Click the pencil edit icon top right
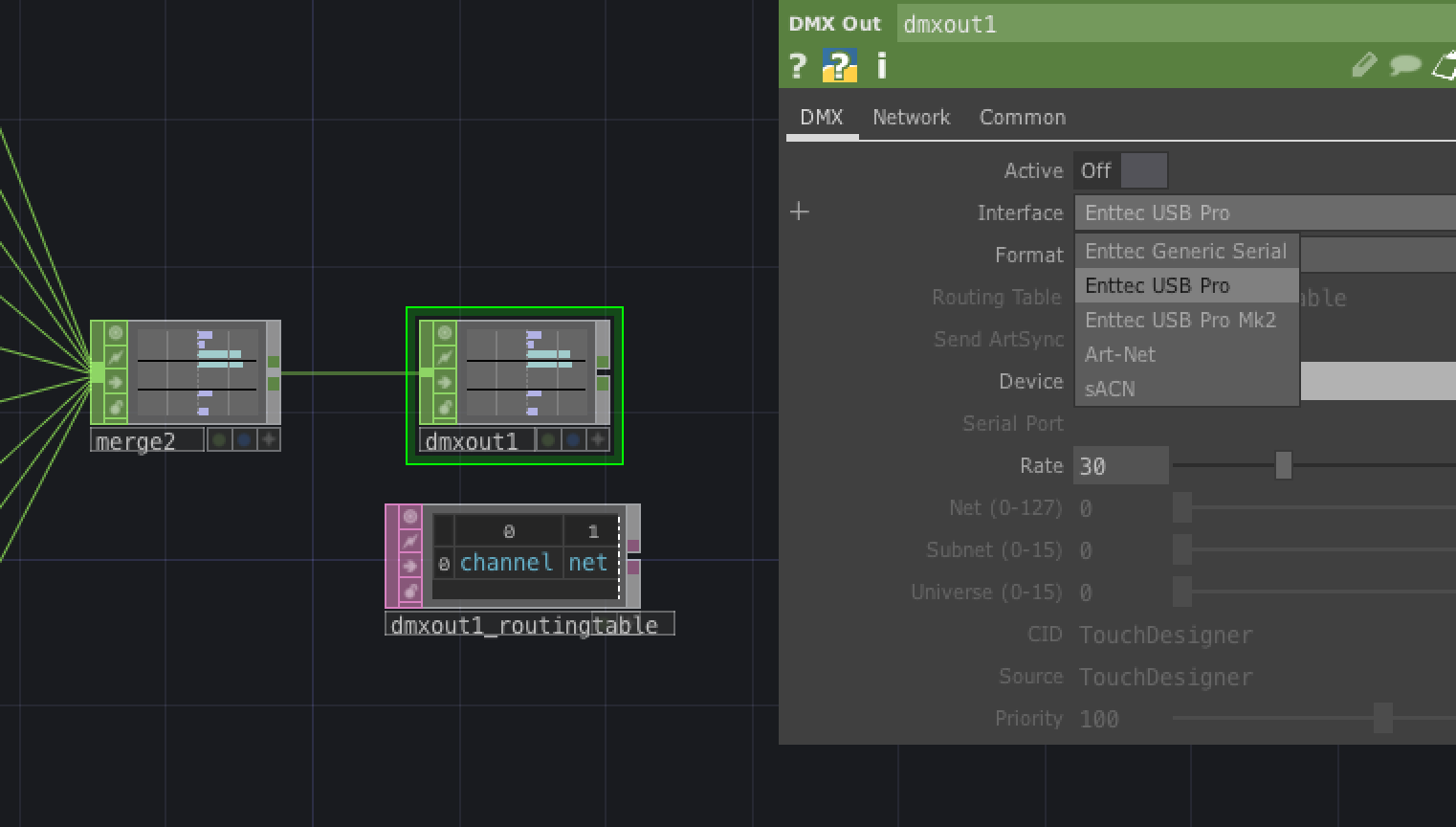The image size is (1456, 827). 1364,65
